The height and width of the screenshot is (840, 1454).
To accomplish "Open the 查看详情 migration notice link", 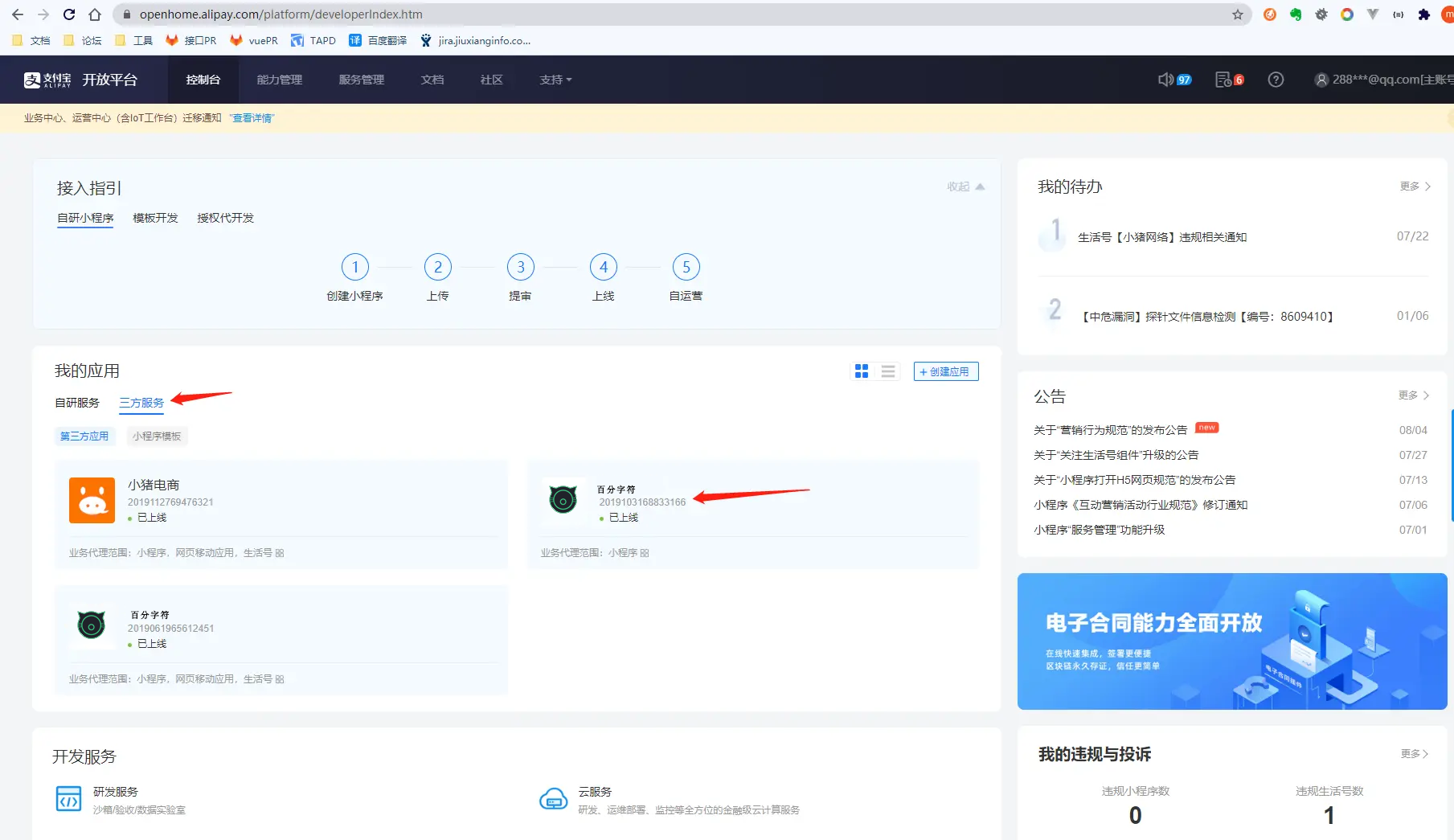I will (x=252, y=118).
